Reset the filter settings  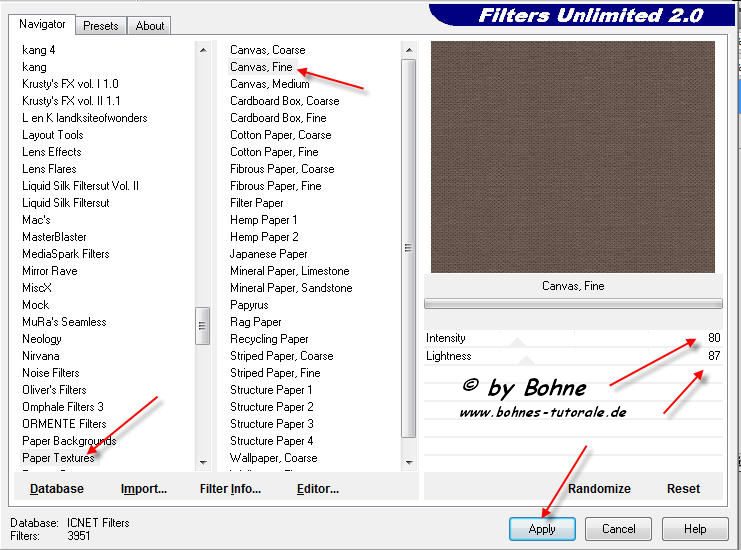pos(683,489)
